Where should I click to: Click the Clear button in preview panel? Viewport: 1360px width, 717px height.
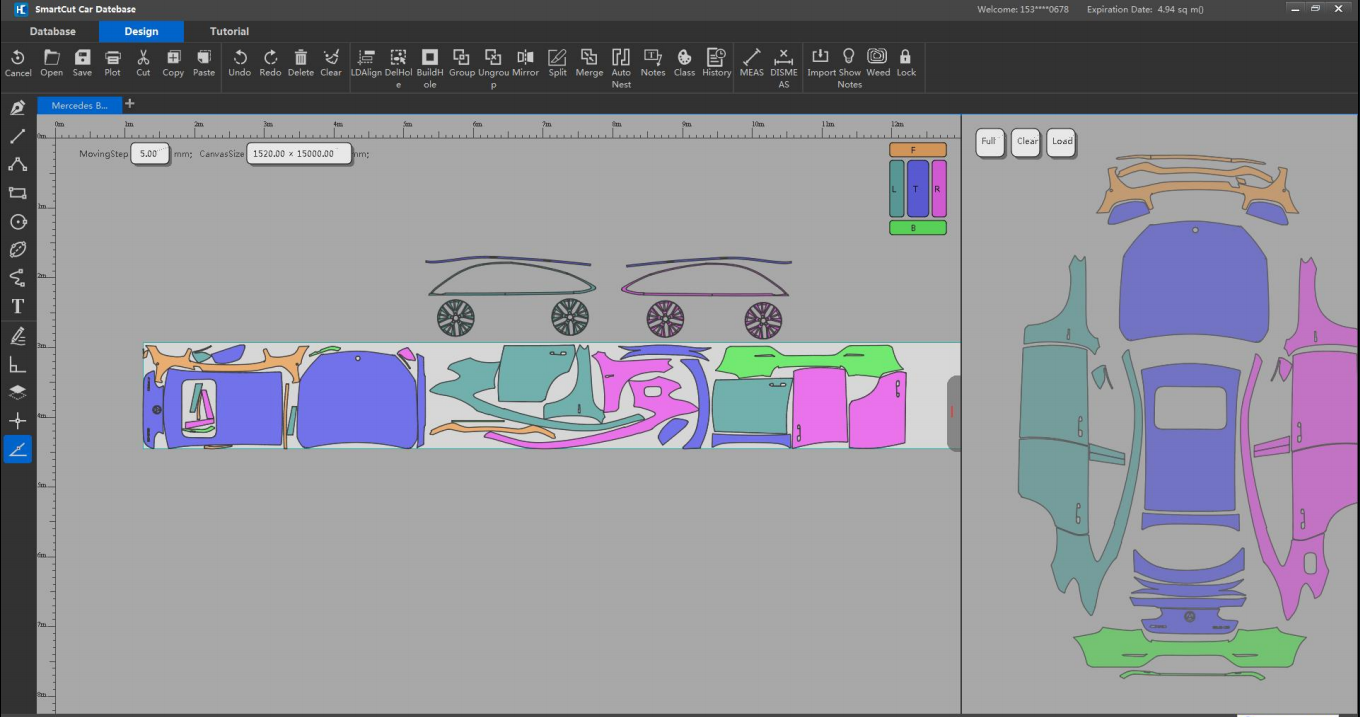pos(1027,141)
